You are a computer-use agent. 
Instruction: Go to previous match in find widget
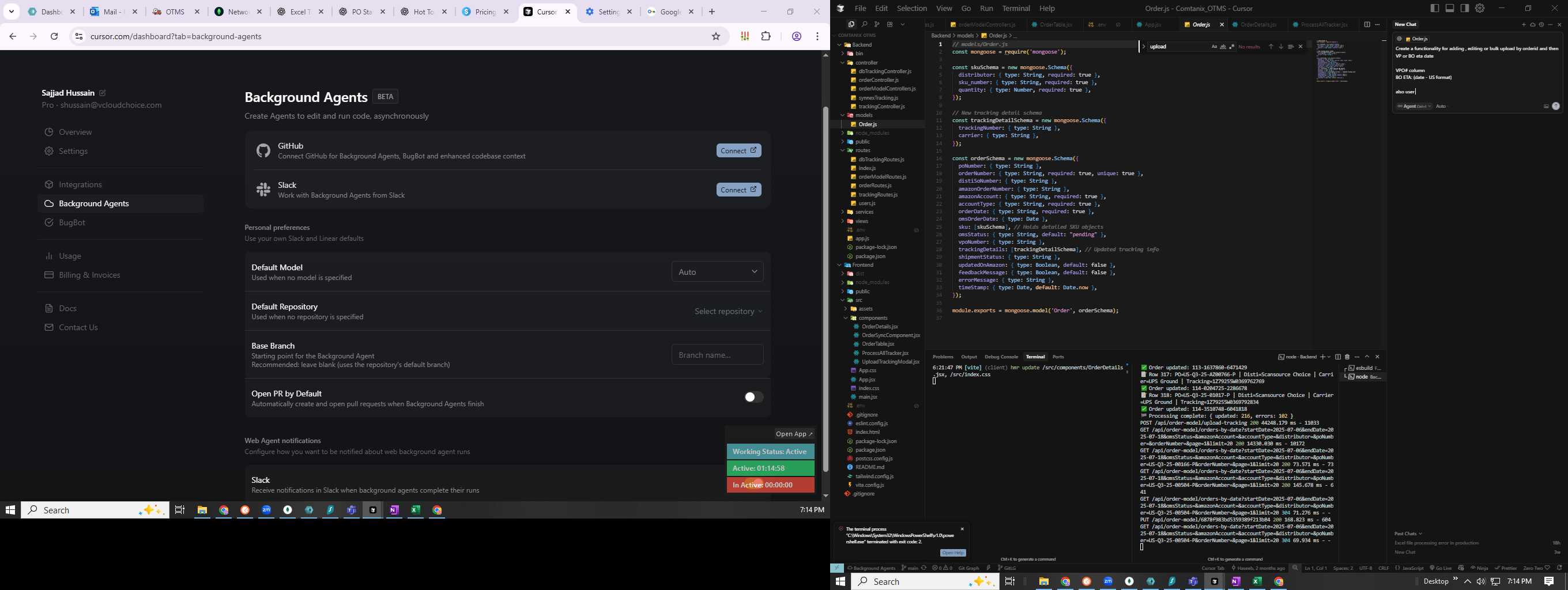(1271, 47)
